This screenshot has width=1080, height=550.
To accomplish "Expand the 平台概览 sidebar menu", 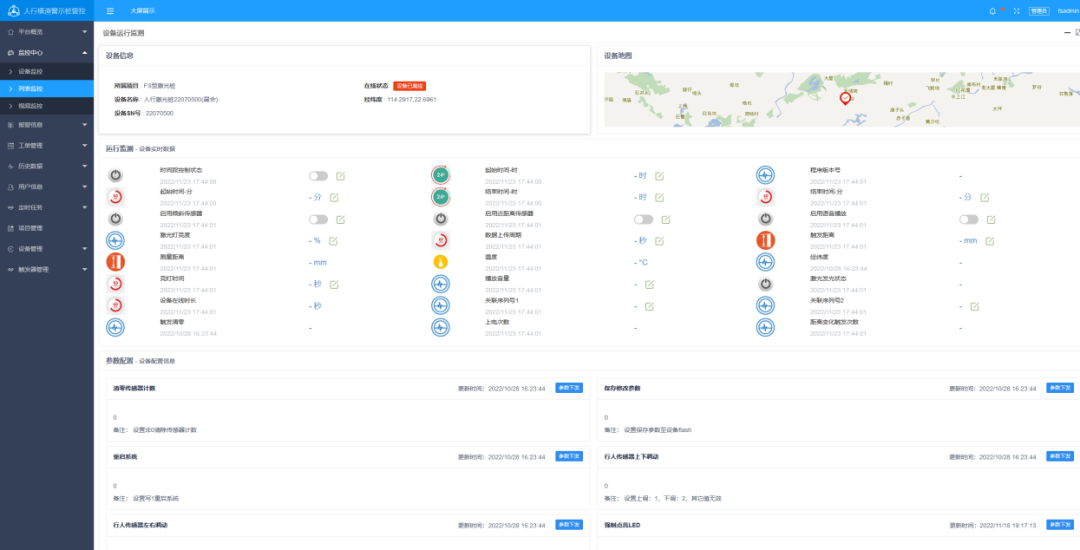I will tap(46, 32).
